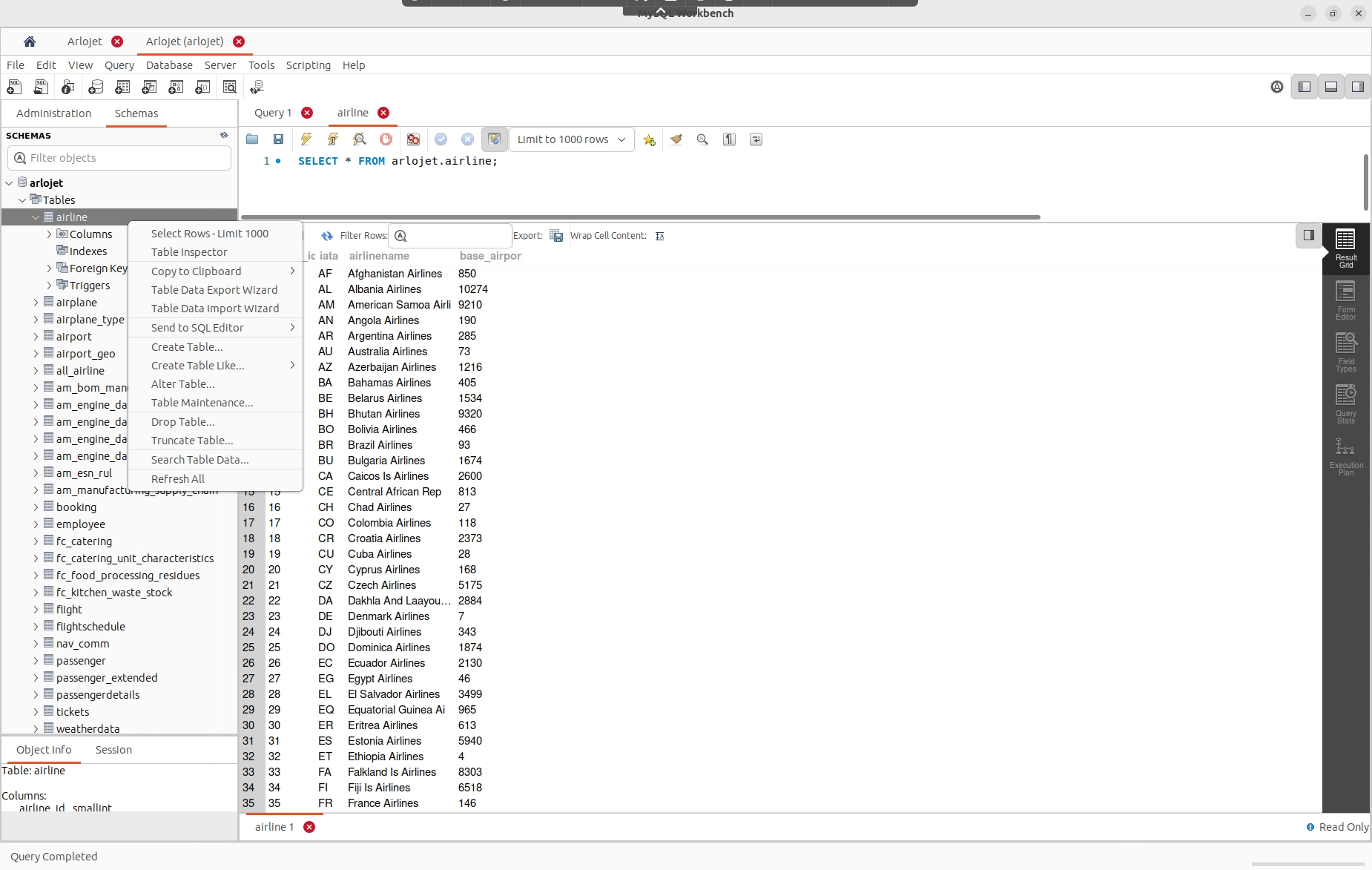This screenshot has width=1372, height=870.
Task: Toggle the bottom output panel visibility
Action: [1331, 88]
